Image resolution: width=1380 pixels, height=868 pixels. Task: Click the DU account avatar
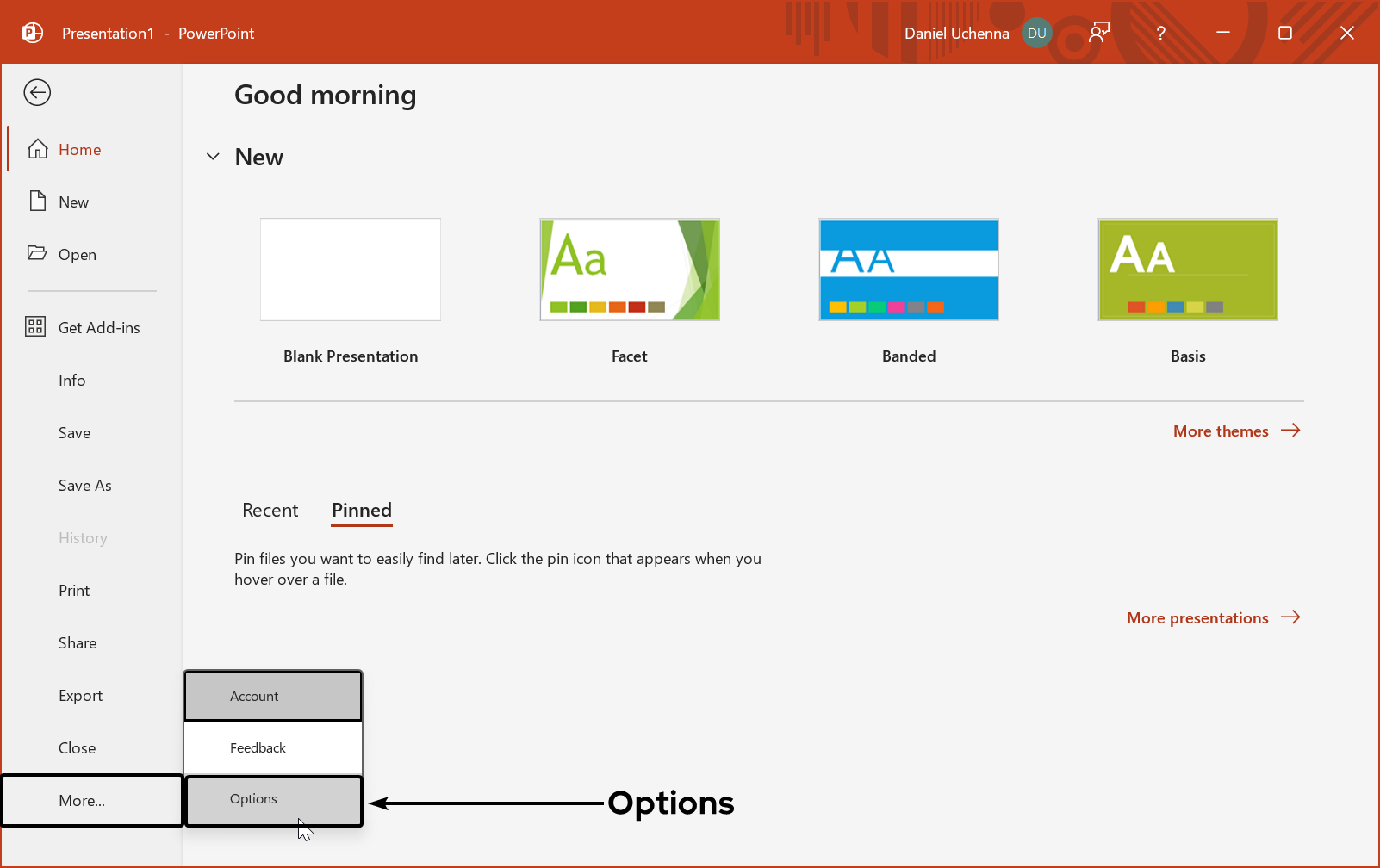tap(1036, 34)
